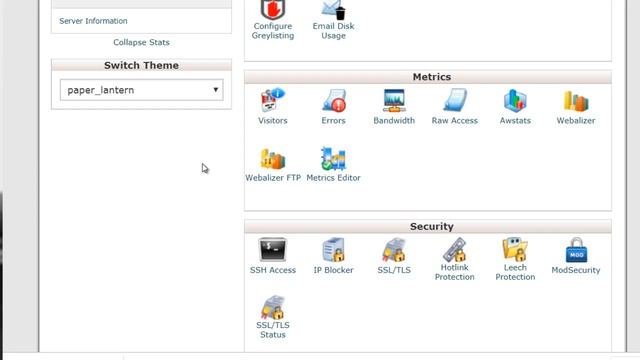The height and width of the screenshot is (360, 640).
Task: Open Email Disk Usage
Action: tap(333, 20)
